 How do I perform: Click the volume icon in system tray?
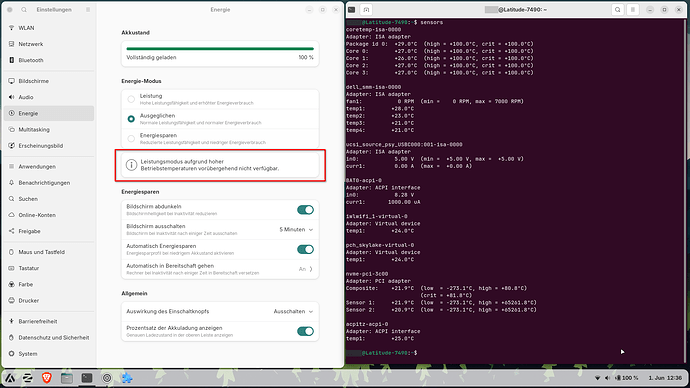607,378
